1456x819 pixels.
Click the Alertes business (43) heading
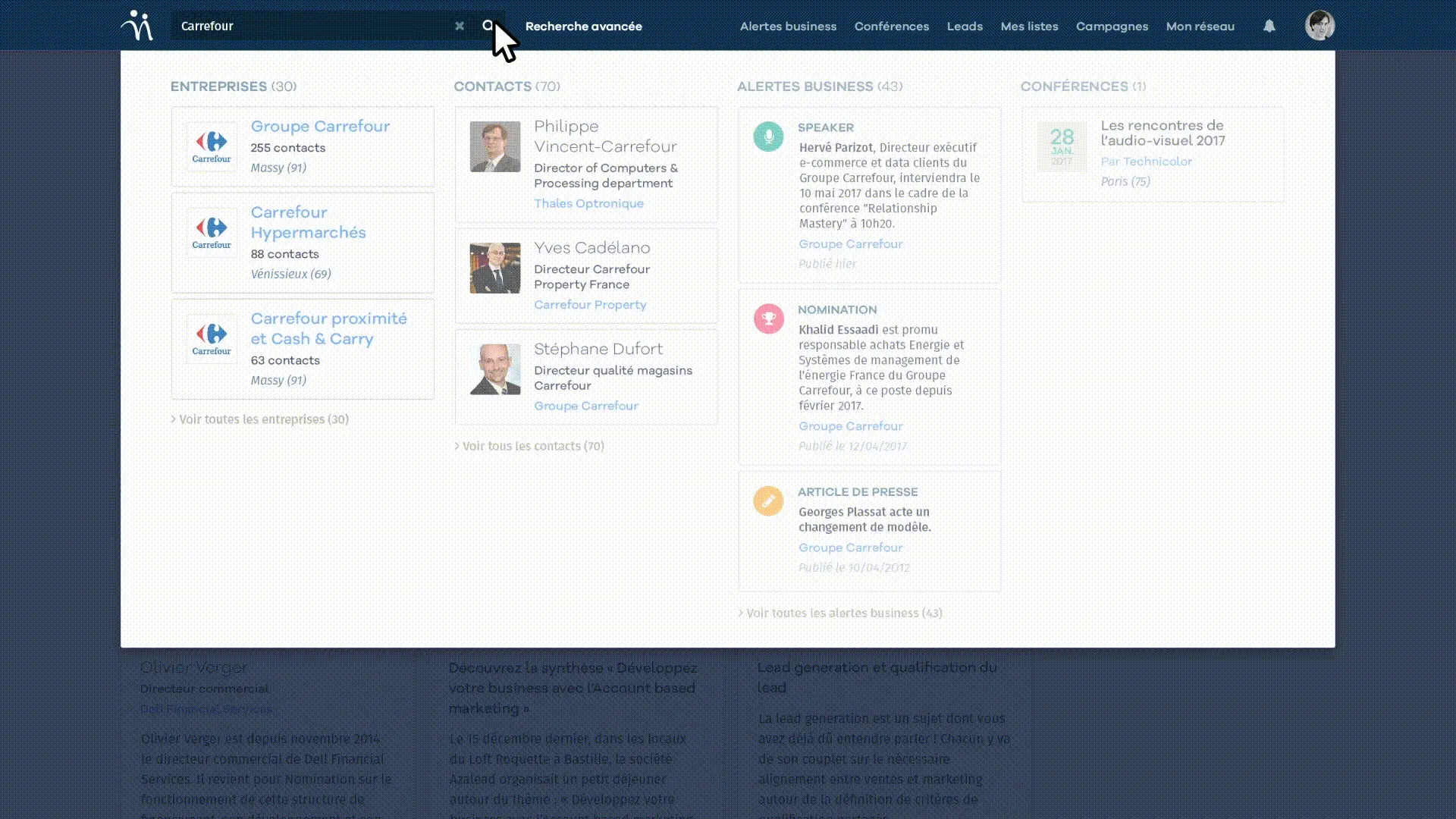tap(820, 86)
